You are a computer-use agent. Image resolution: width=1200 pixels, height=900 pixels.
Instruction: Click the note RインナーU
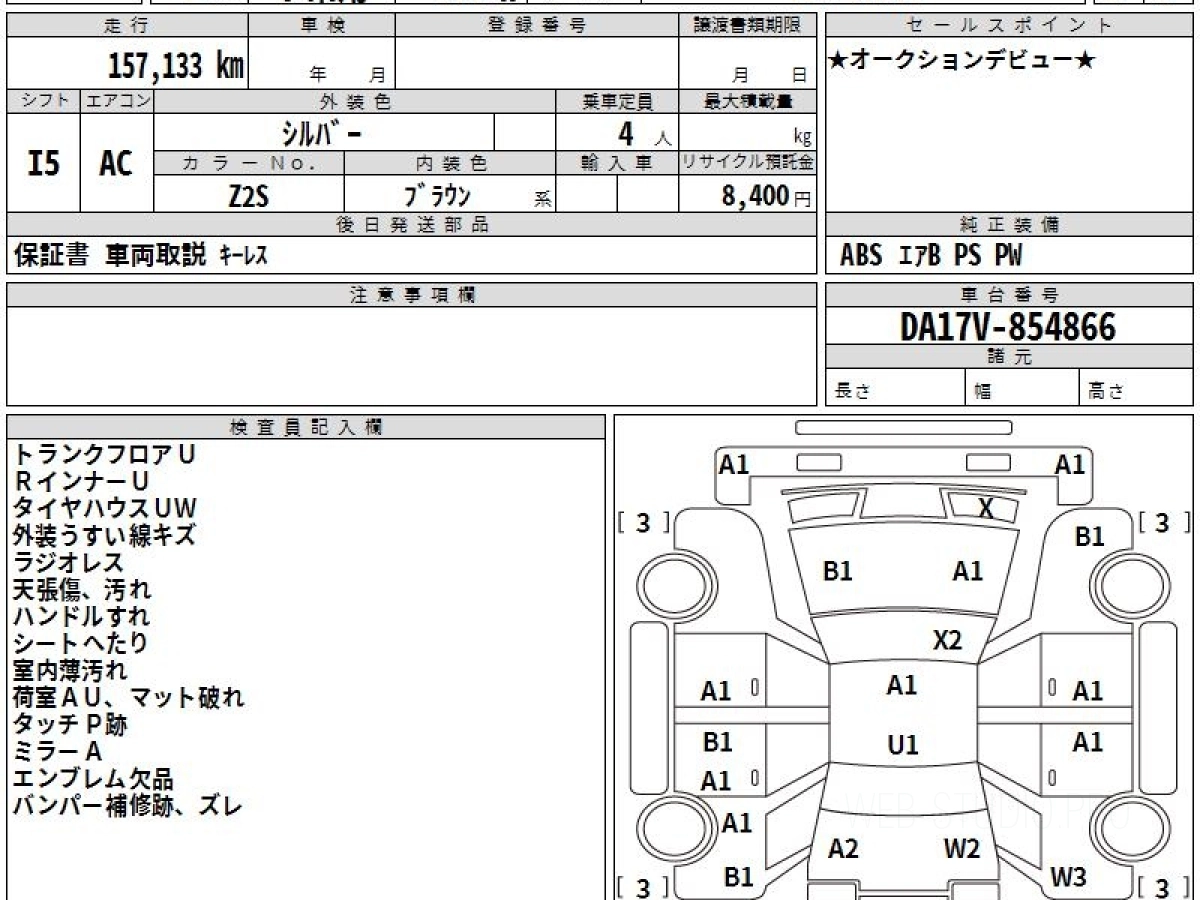82,481
